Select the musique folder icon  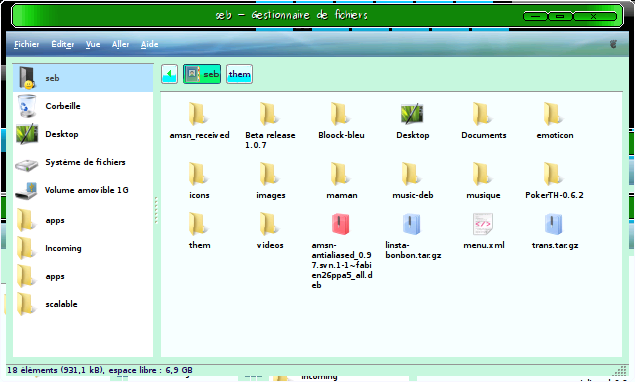[482, 174]
